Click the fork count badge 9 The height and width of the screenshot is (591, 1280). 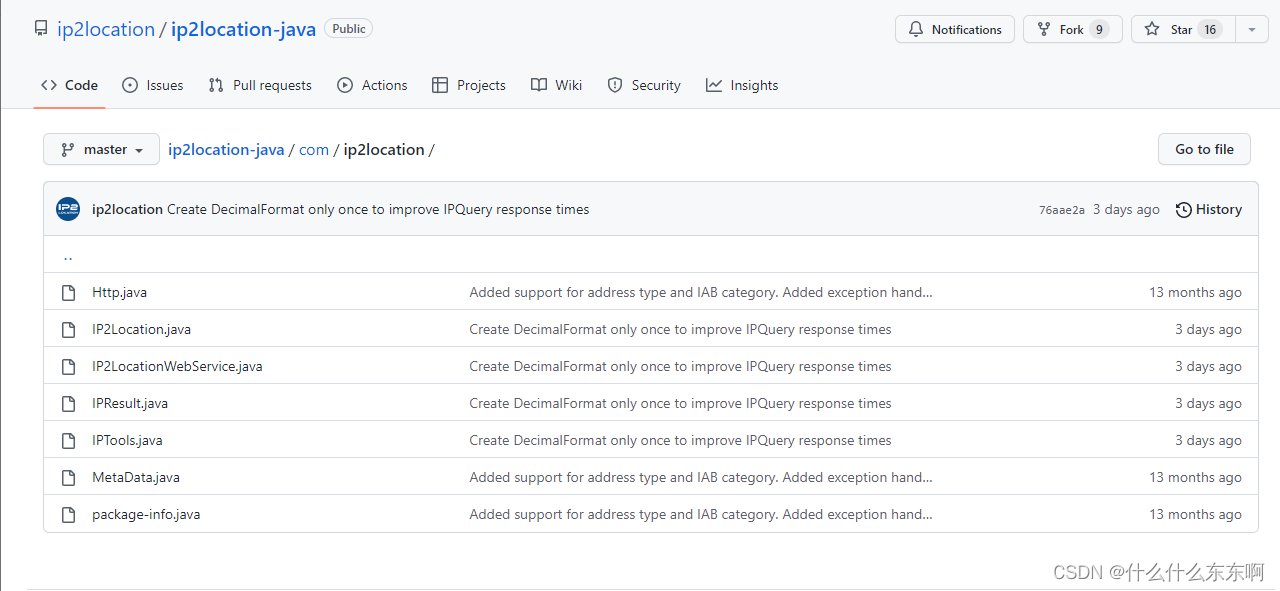(x=1099, y=30)
